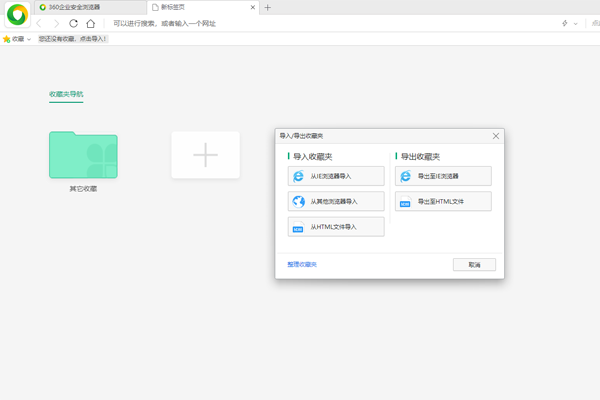Viewport: 600px width, 400px height.
Task: Reload the page with the refresh icon
Action: point(73,24)
